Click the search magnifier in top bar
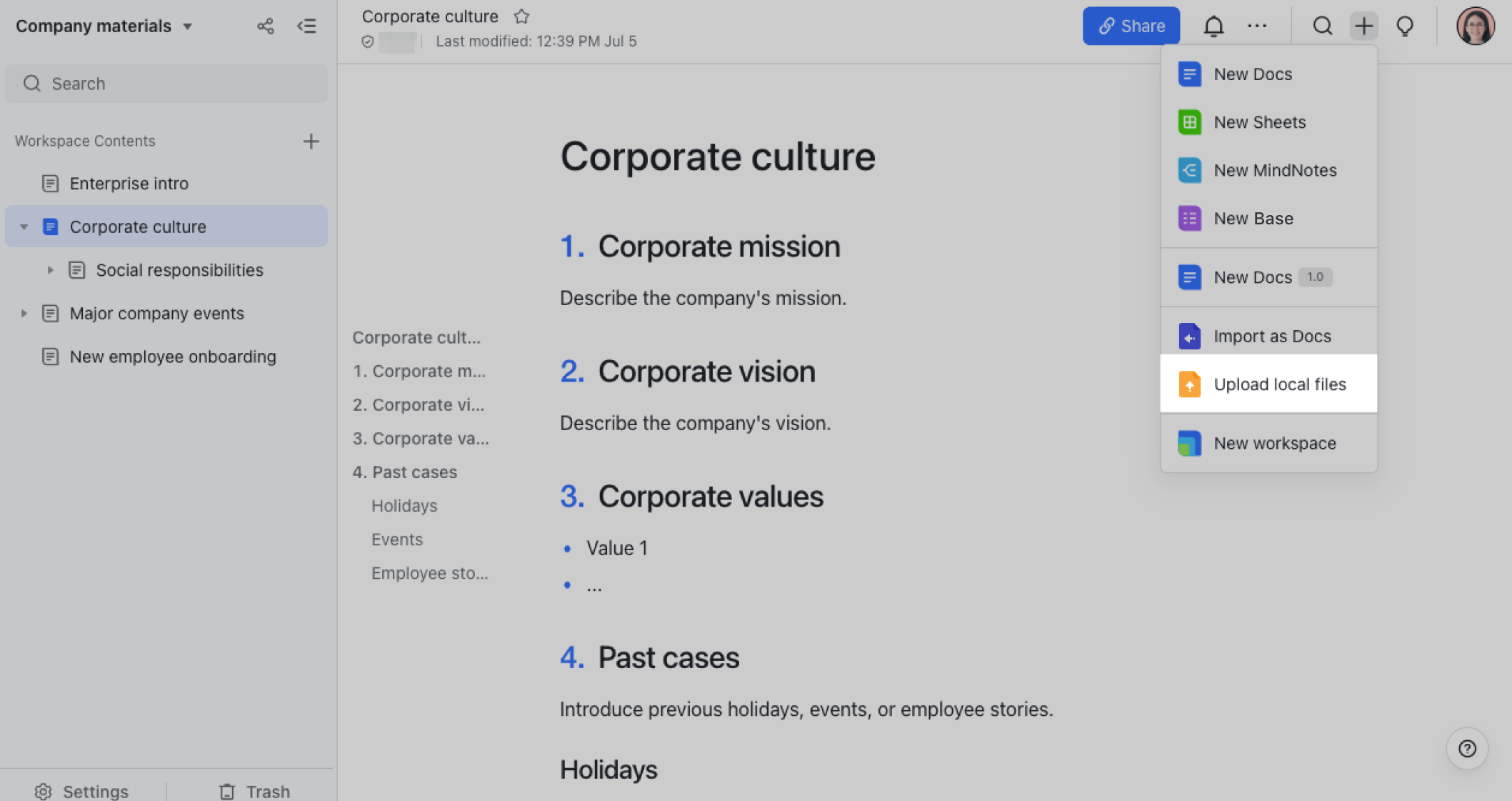This screenshot has height=801, width=1512. tap(1322, 26)
